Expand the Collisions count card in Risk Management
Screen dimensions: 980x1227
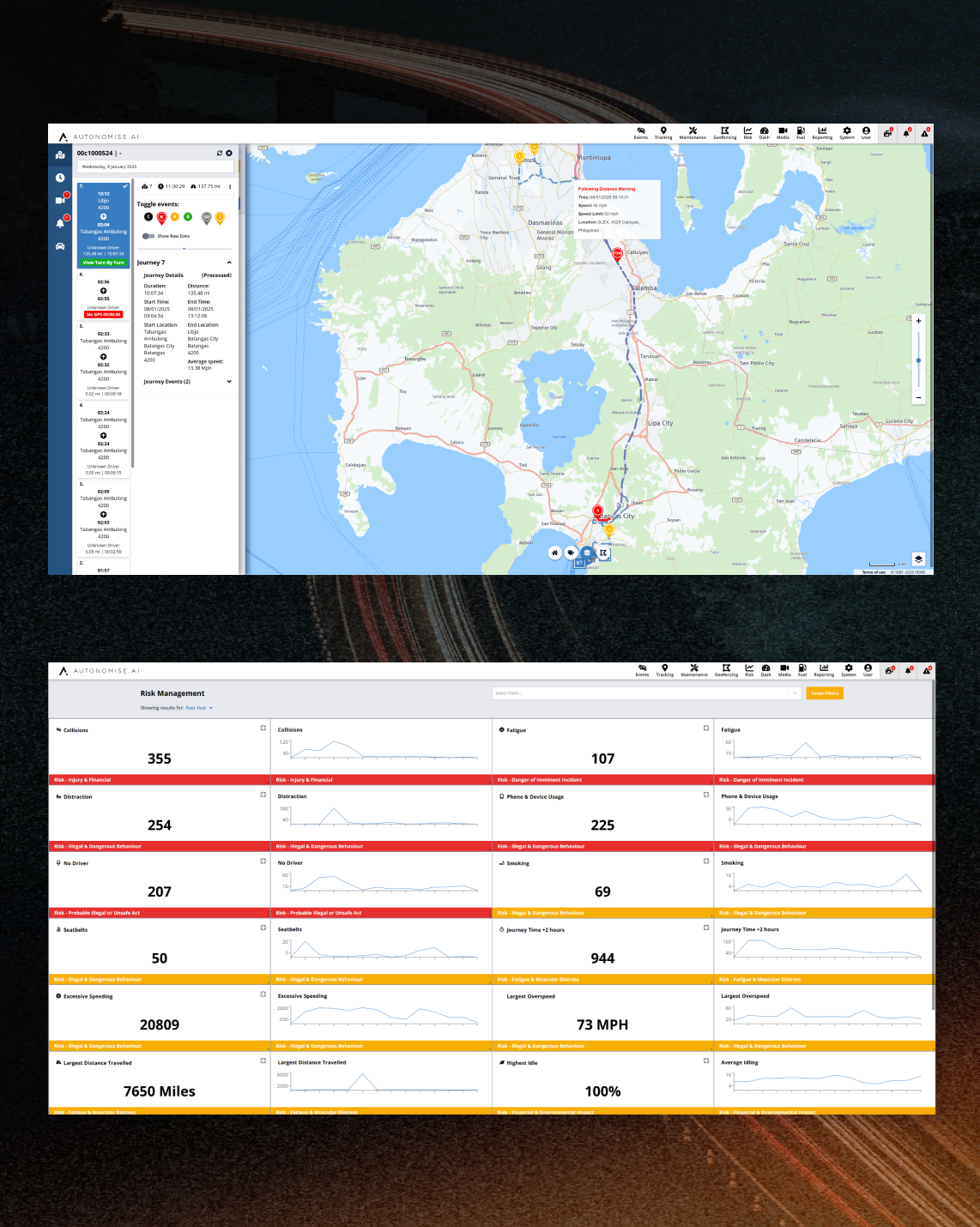point(263,728)
